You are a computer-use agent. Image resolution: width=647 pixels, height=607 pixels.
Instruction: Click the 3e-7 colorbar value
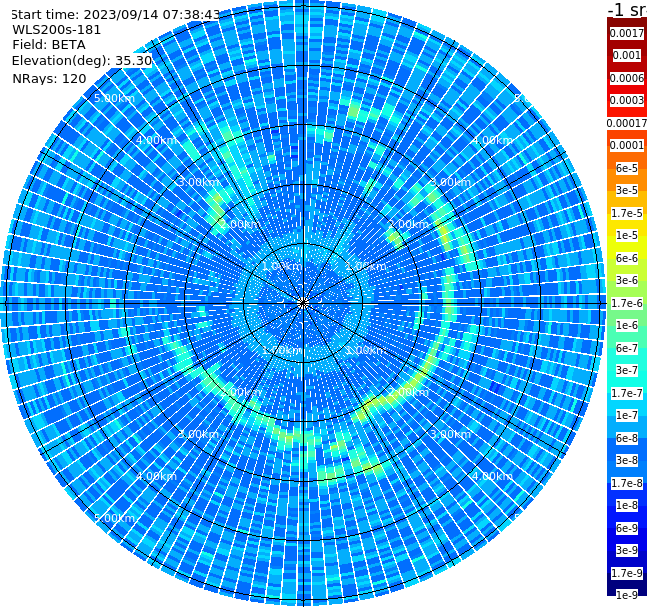(x=626, y=370)
